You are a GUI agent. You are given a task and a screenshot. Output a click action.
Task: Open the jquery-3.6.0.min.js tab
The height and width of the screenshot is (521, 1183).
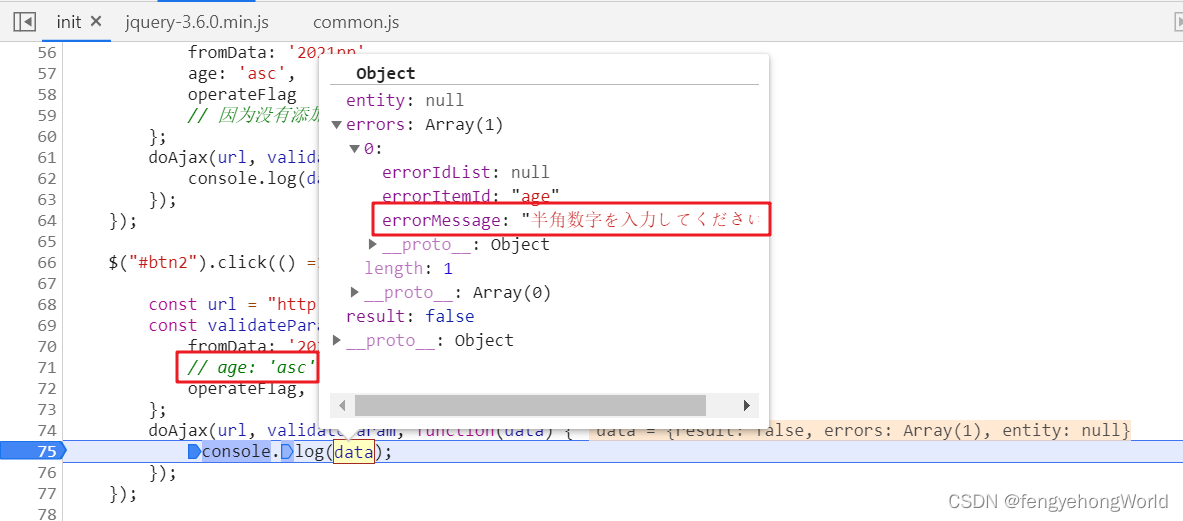click(197, 23)
